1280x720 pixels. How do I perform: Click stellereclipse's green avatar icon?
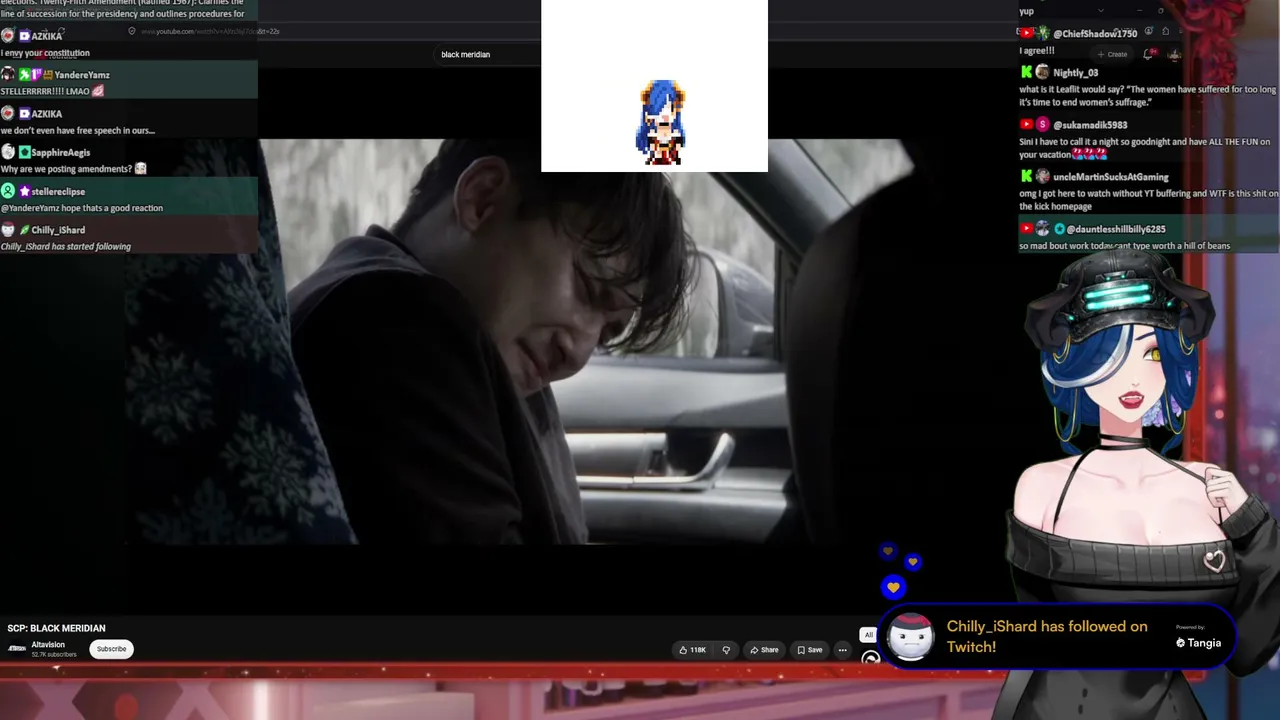[x=8, y=191]
